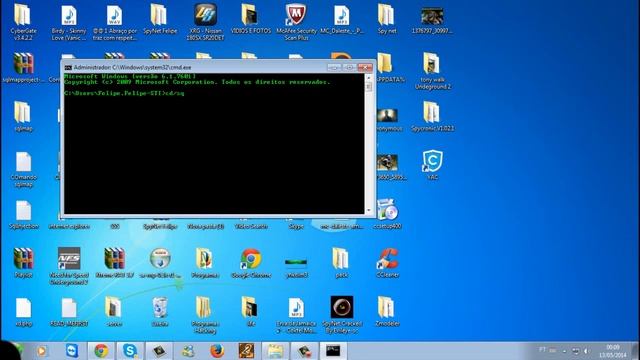
Task: Open Skype from the taskbar
Action: point(130,351)
